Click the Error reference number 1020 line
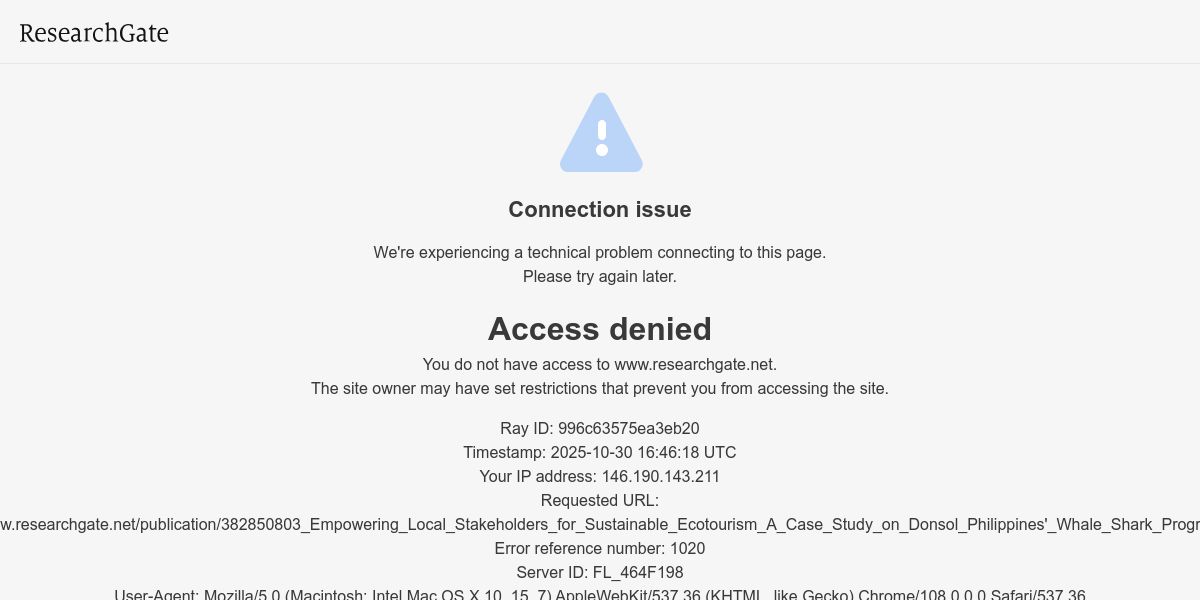This screenshot has height=600, width=1200. (x=600, y=548)
